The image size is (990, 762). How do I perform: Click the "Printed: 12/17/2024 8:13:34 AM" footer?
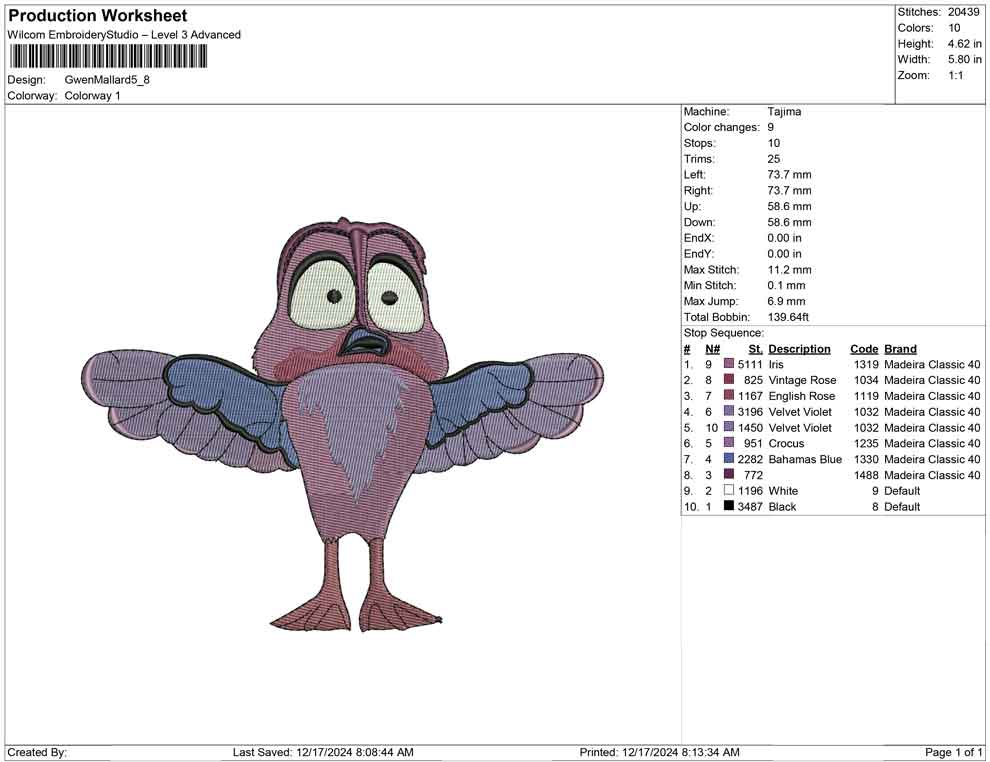click(659, 752)
